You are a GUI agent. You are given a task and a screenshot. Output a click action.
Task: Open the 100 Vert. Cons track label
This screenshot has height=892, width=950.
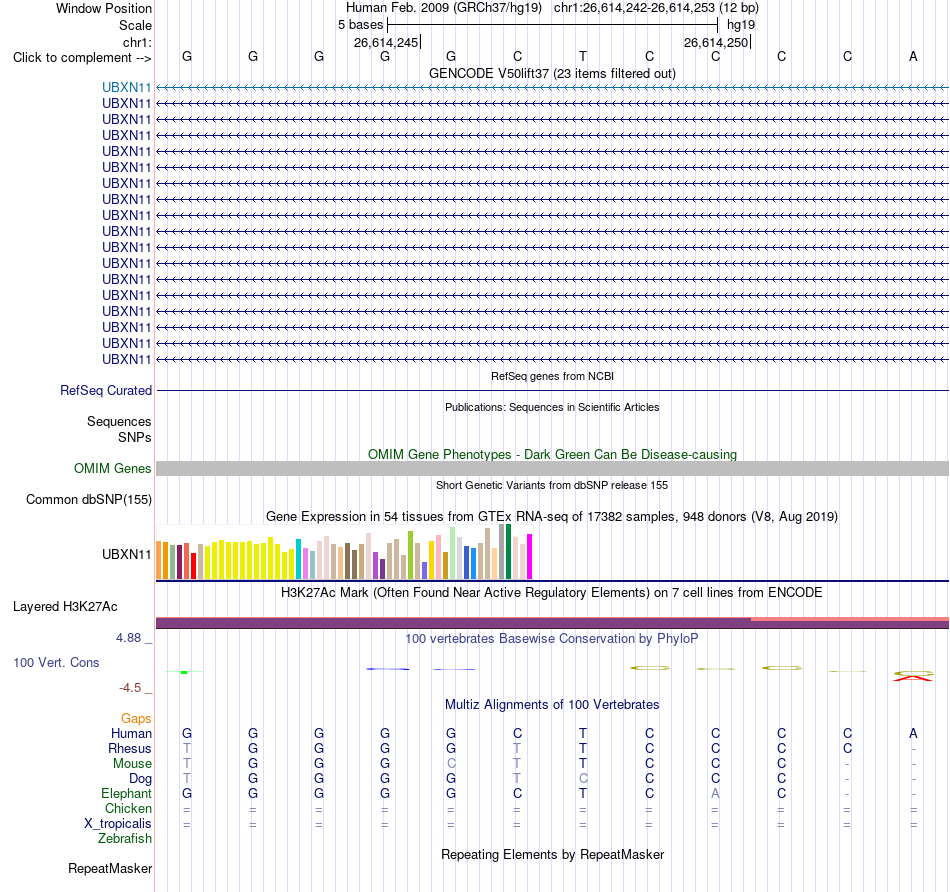(x=56, y=662)
